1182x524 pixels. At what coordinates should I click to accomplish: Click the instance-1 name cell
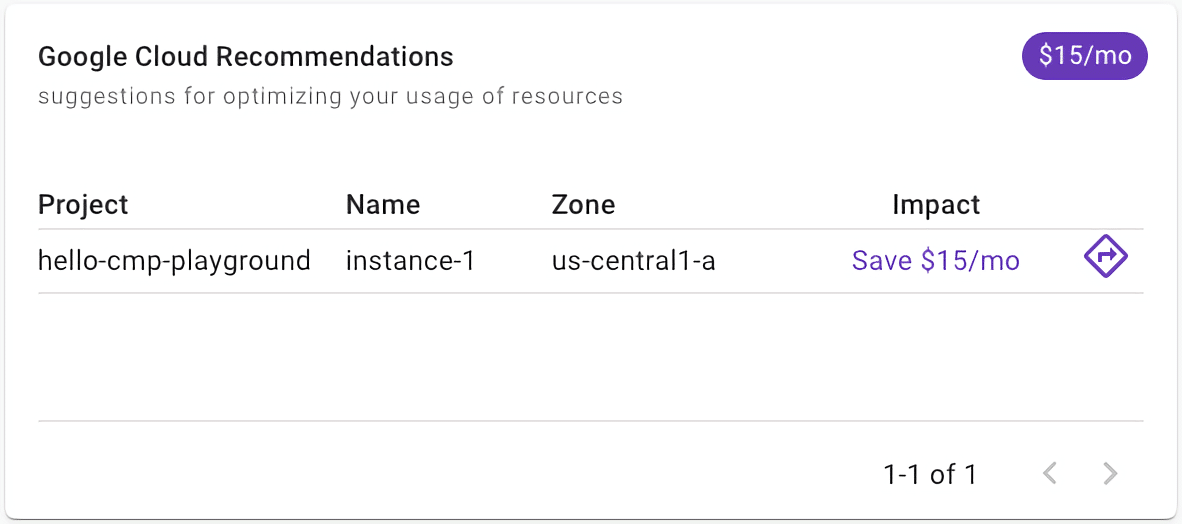point(410,261)
